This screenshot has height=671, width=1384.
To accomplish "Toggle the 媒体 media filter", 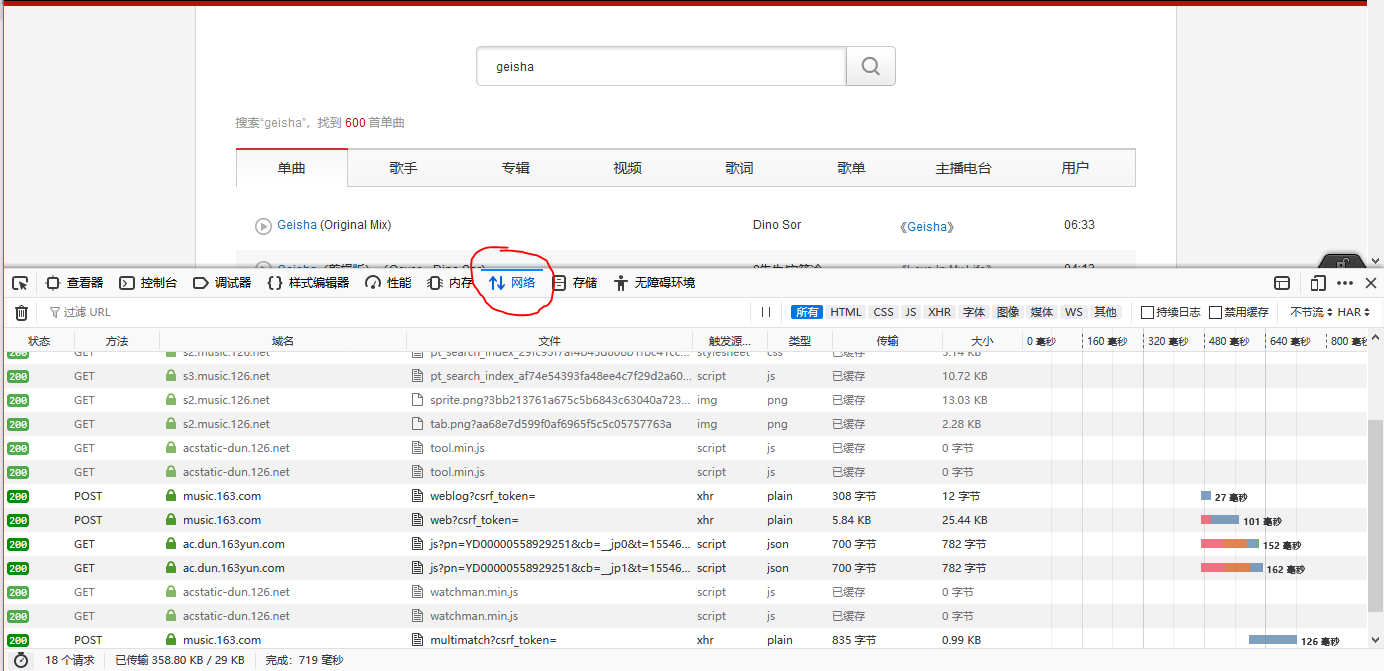I will tap(1042, 312).
